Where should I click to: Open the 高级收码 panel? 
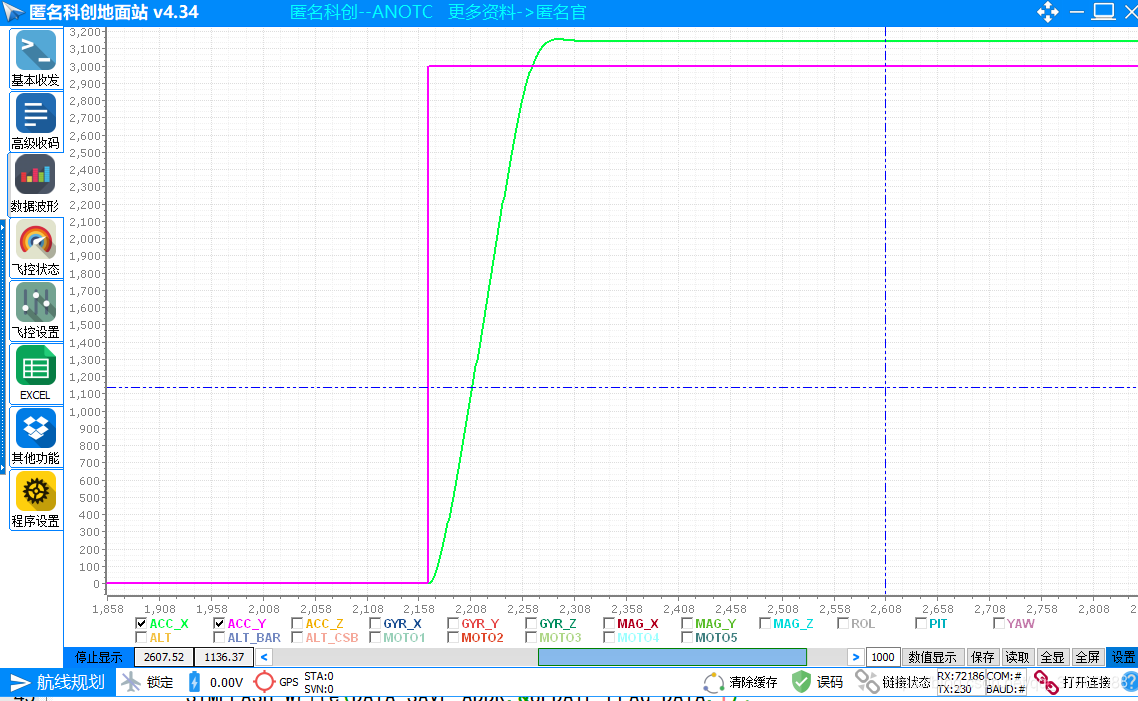pos(36,122)
